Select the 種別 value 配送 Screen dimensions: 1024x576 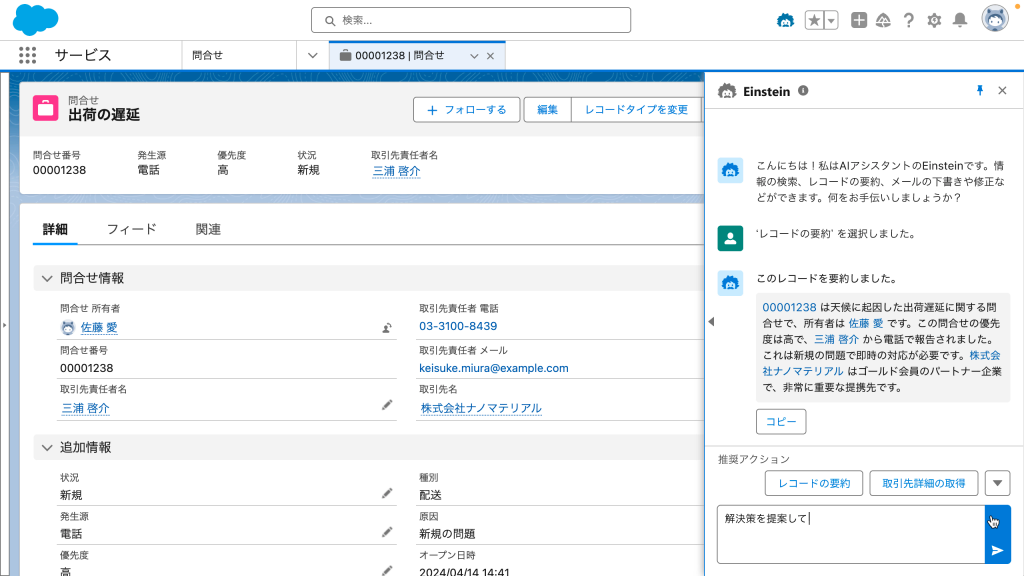pyautogui.click(x=431, y=495)
